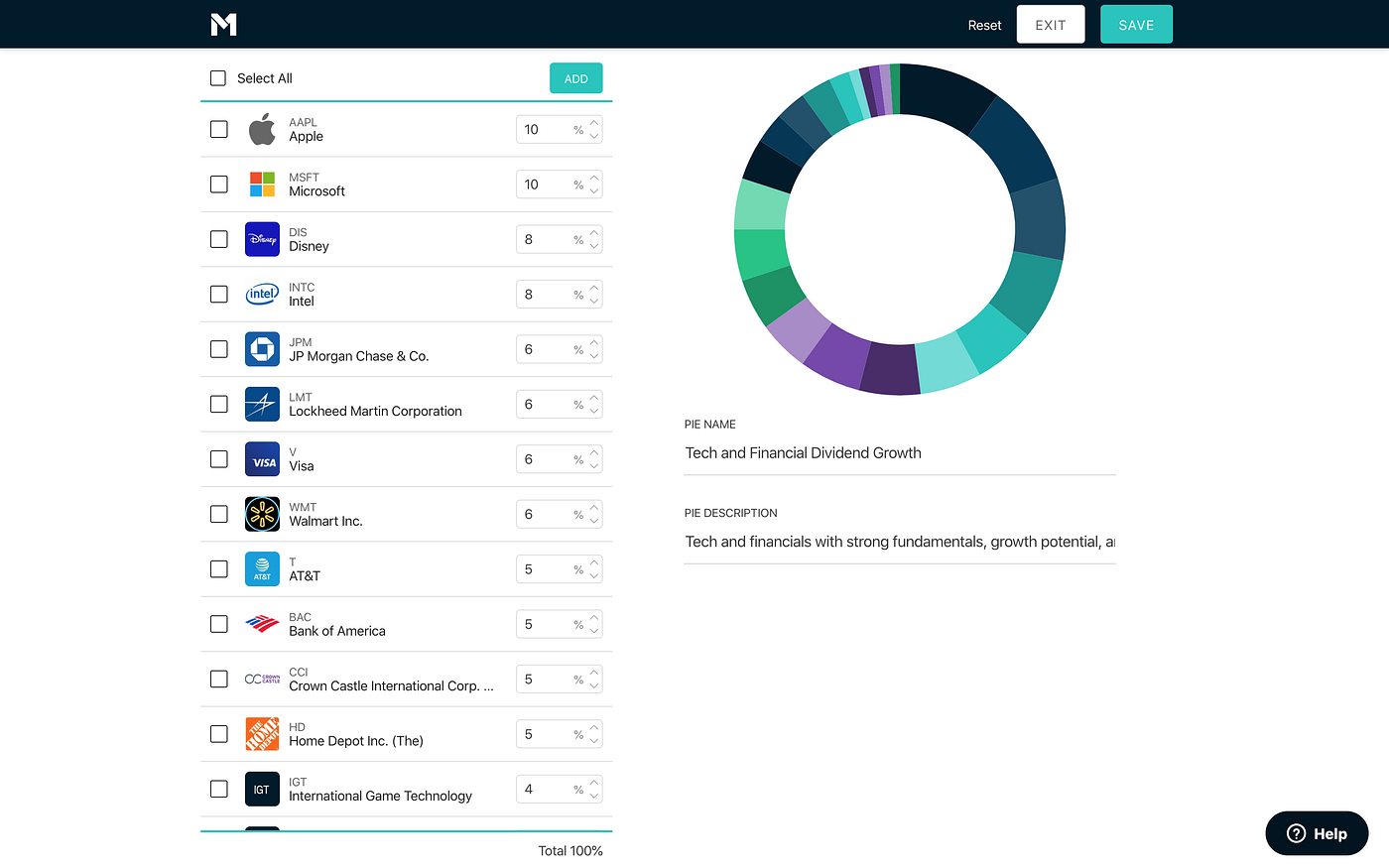Tick the International Game Technology checkbox
1389x868 pixels.
tap(219, 790)
